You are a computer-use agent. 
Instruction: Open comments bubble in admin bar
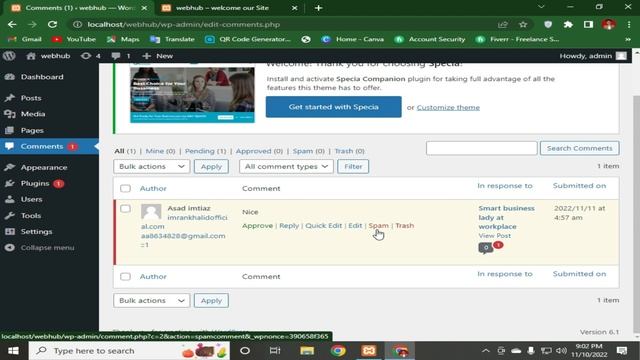click(x=121, y=56)
